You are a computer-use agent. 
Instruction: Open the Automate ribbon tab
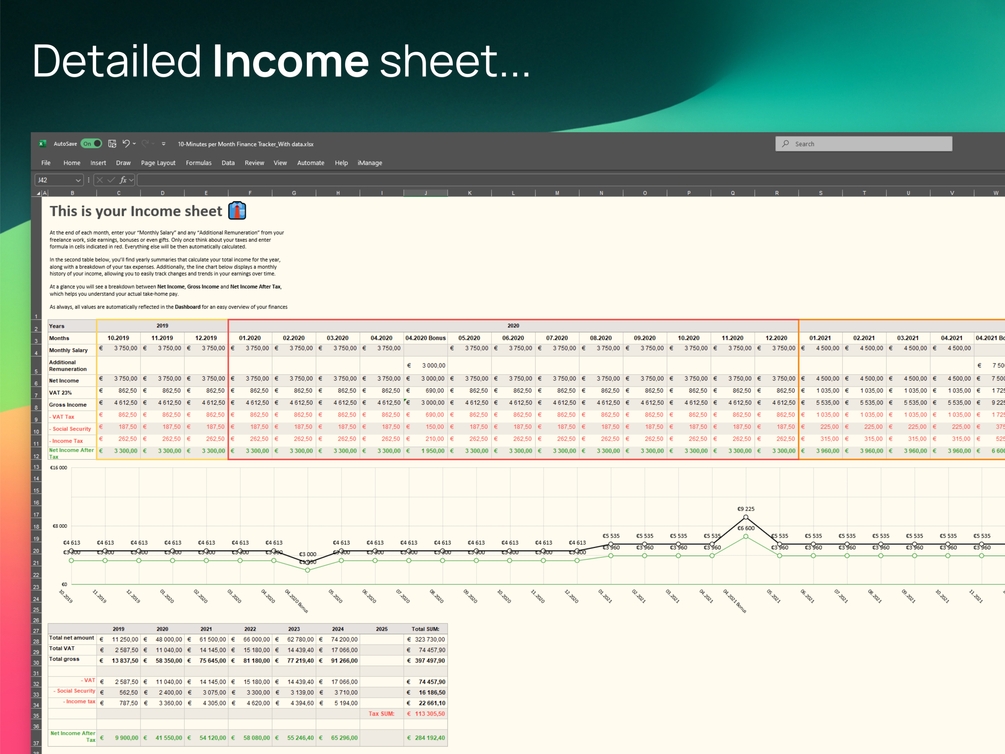(x=311, y=163)
